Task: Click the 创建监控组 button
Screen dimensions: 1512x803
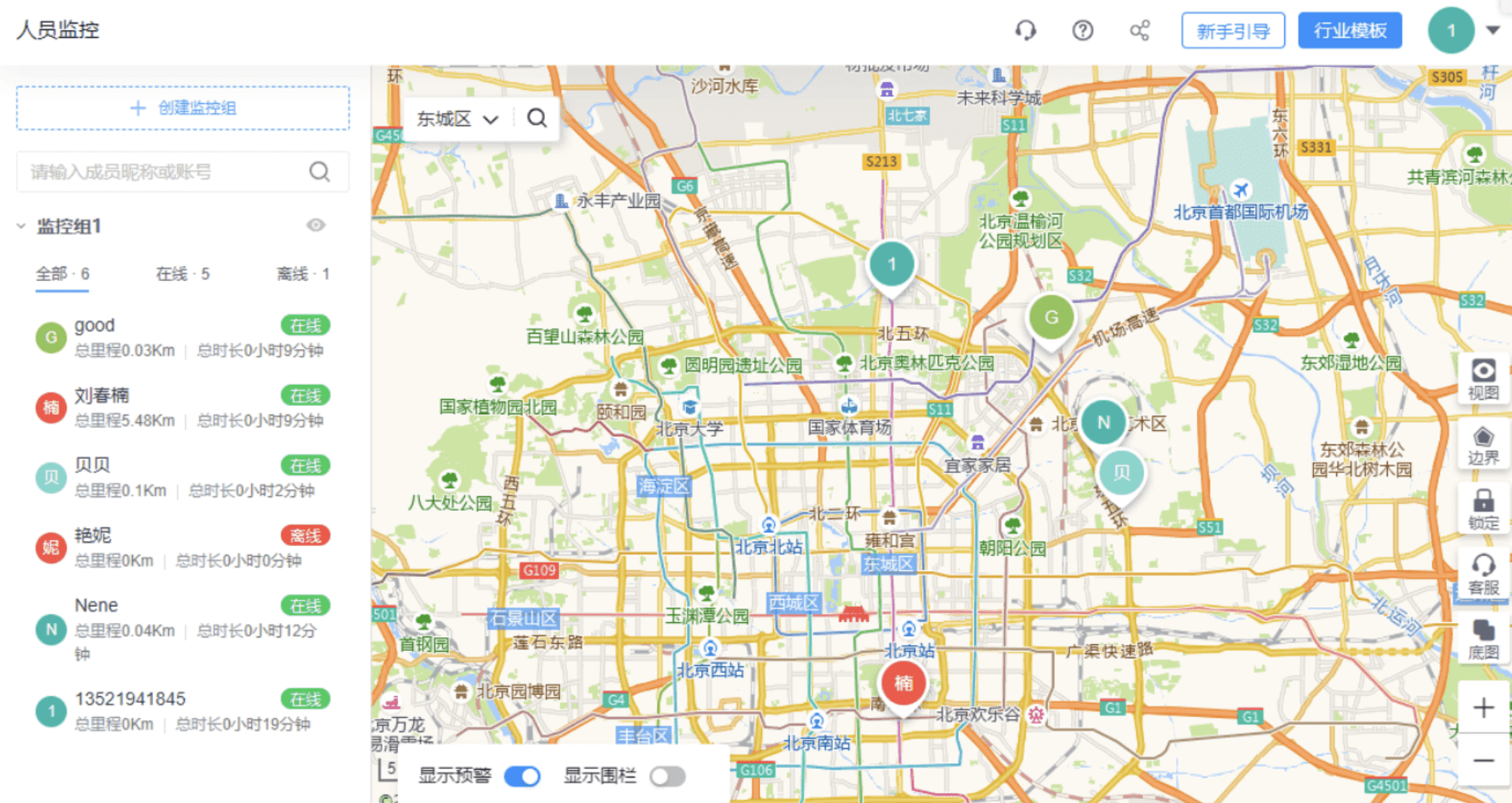Action: [x=183, y=108]
